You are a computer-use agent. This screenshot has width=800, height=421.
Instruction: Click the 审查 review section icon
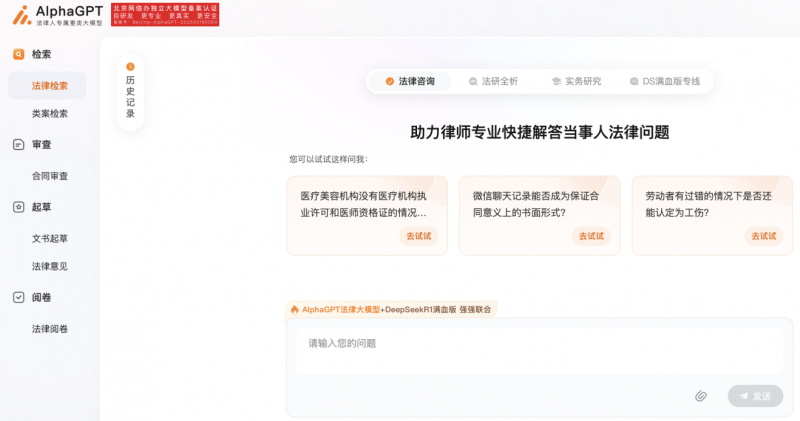[x=18, y=144]
